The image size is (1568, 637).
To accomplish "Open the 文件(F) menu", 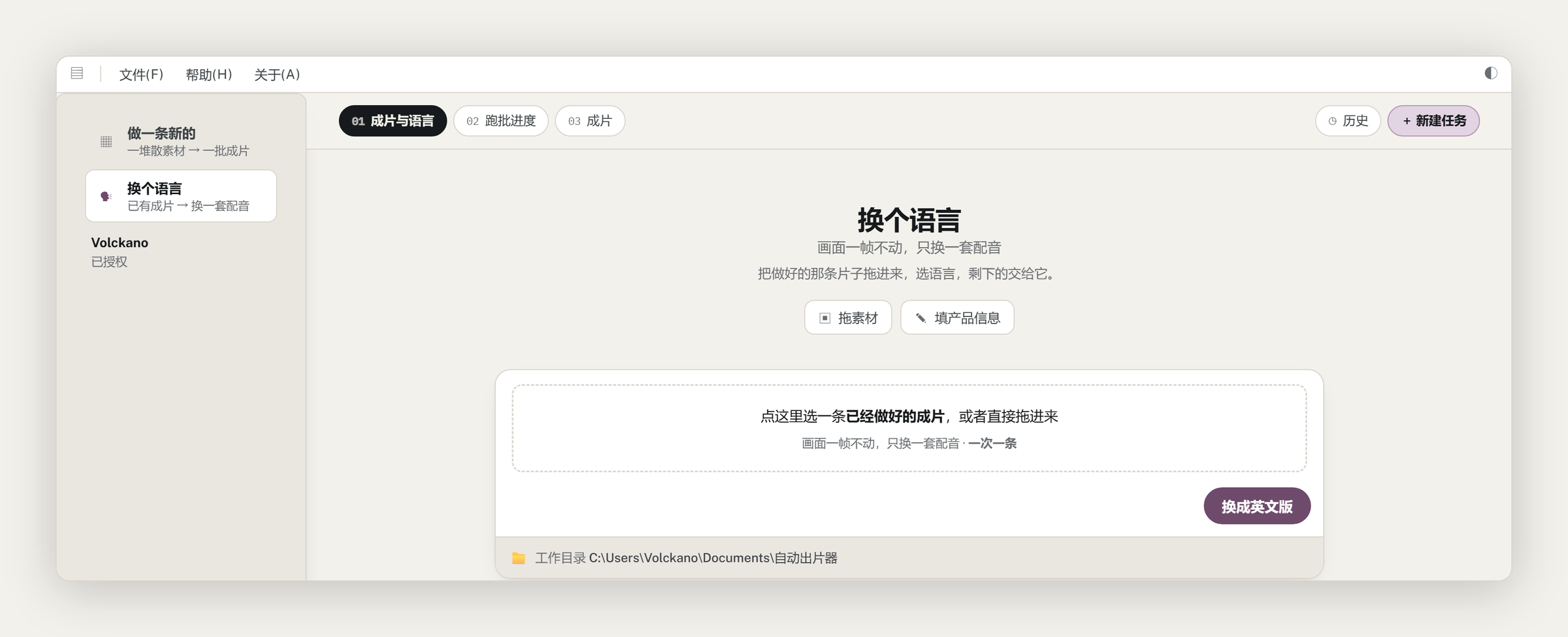I will pyautogui.click(x=141, y=74).
